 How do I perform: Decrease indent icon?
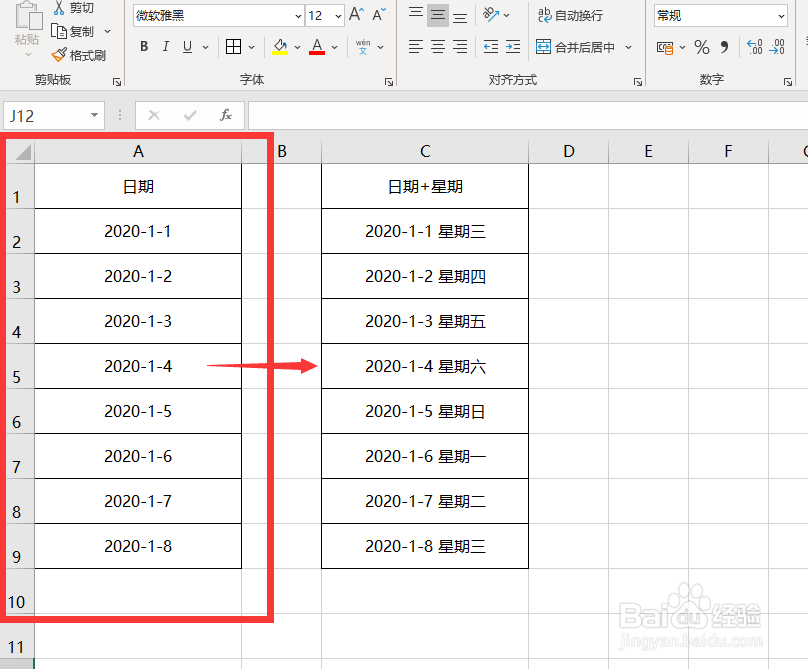coord(491,47)
